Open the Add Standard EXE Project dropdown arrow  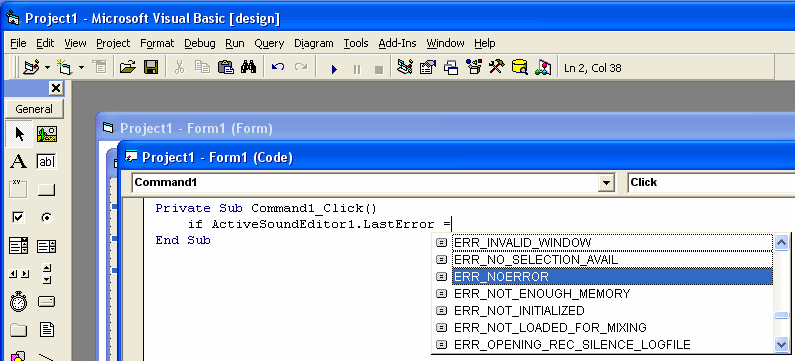coord(47,67)
